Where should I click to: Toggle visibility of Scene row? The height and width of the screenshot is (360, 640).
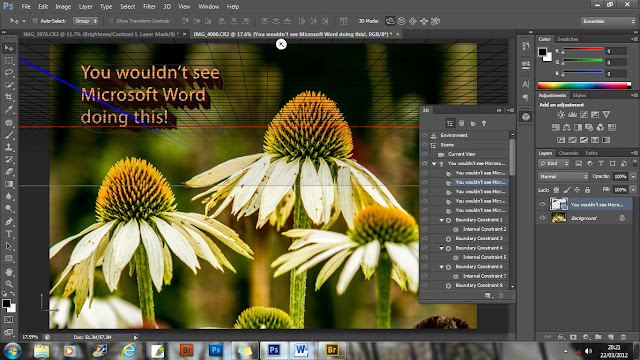[x=424, y=145]
